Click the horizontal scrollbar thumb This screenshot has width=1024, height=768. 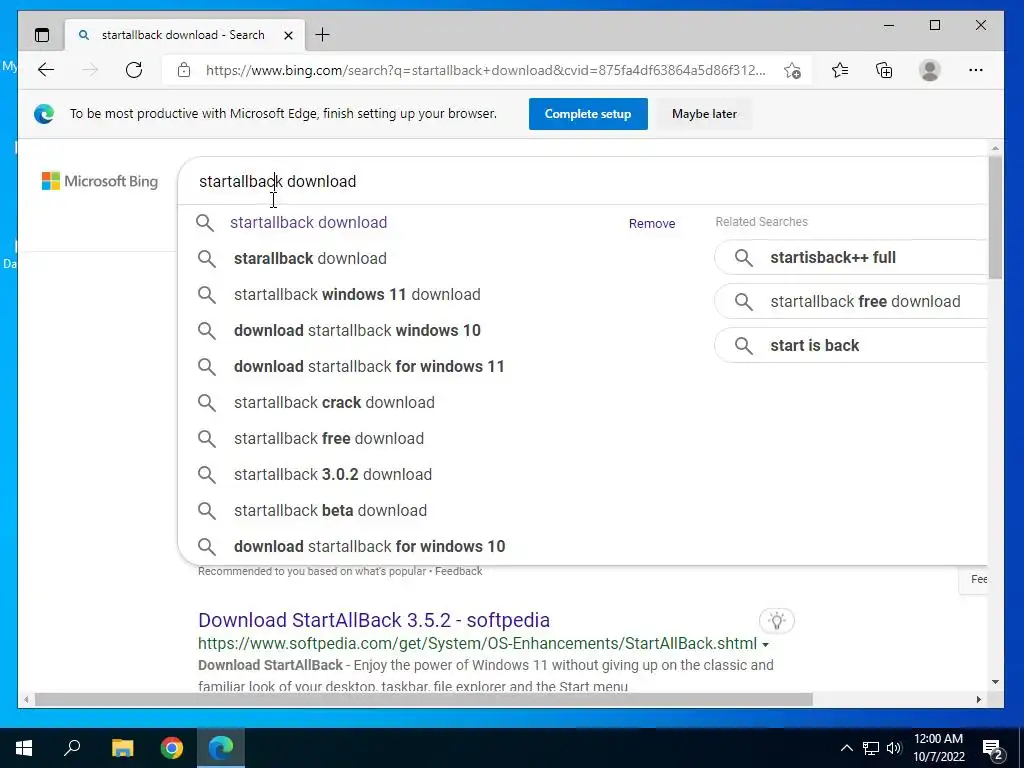[x=423, y=699]
